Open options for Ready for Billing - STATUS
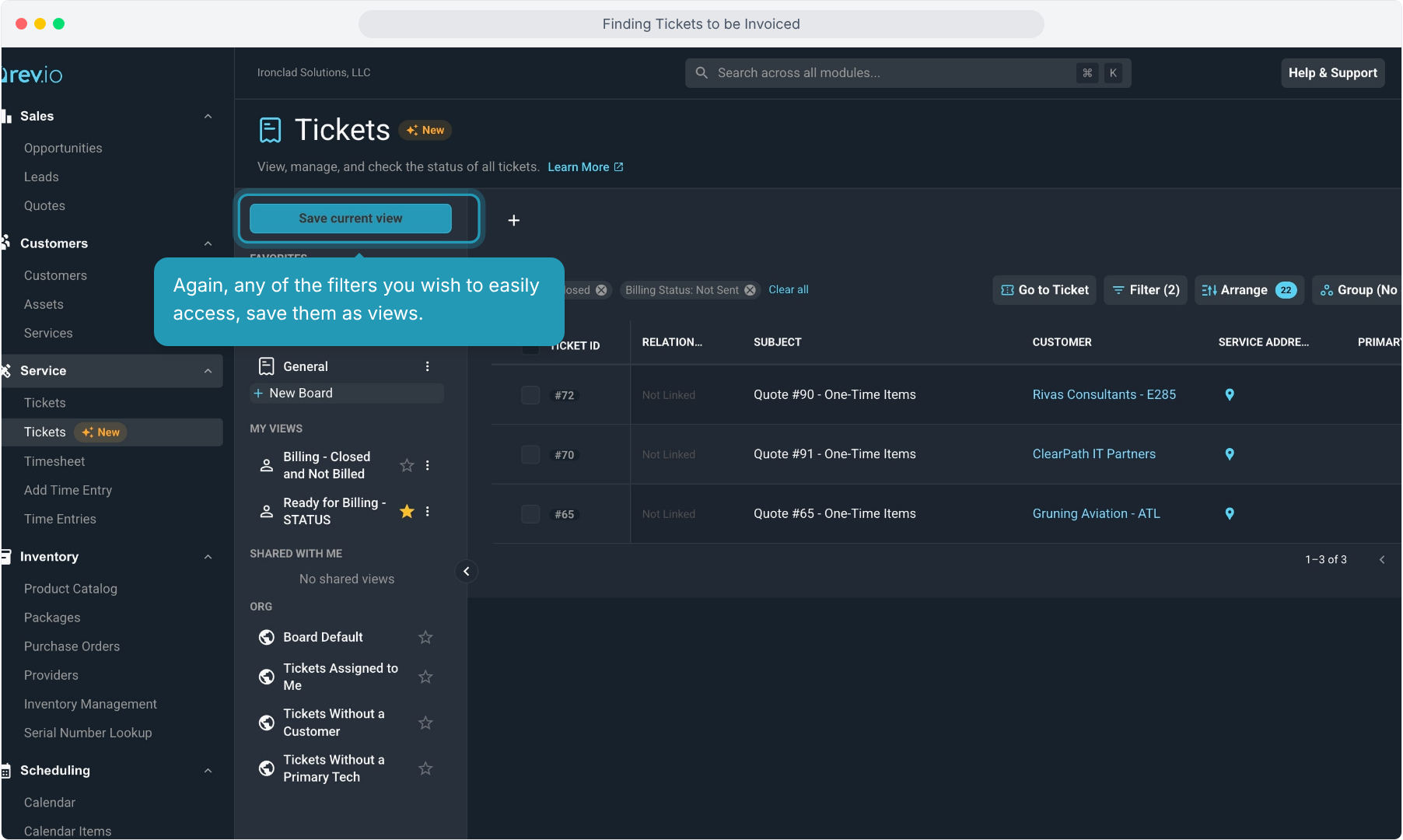The width and height of the screenshot is (1403, 840). 427,511
